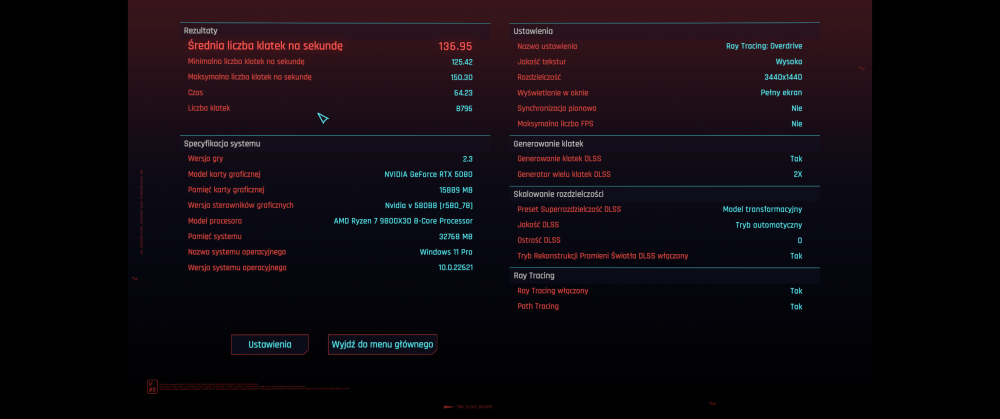
Task: Select the 3440x1440 resolution value
Action: [783, 77]
